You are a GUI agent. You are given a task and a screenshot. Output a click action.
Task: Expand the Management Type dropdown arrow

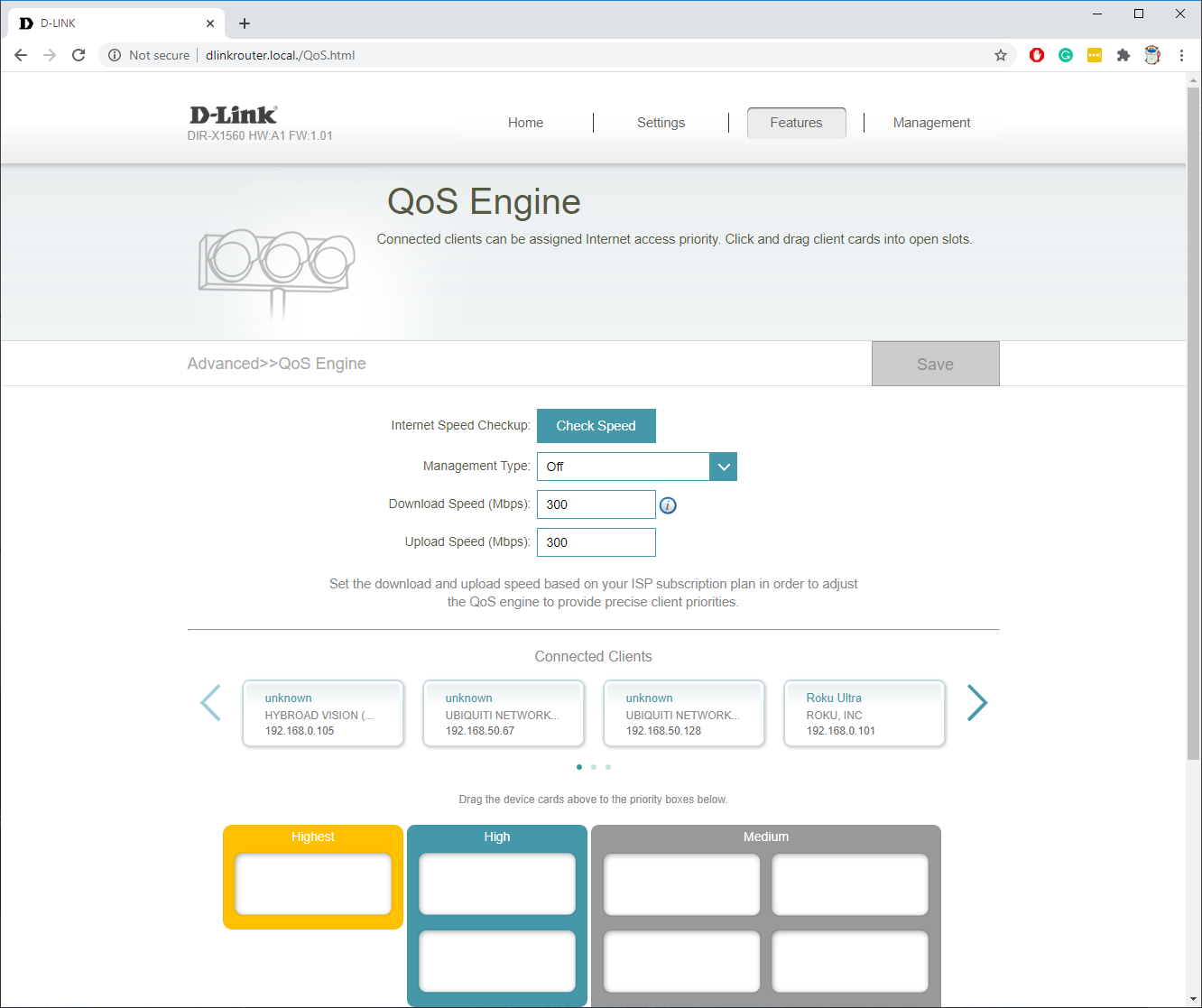(x=724, y=467)
